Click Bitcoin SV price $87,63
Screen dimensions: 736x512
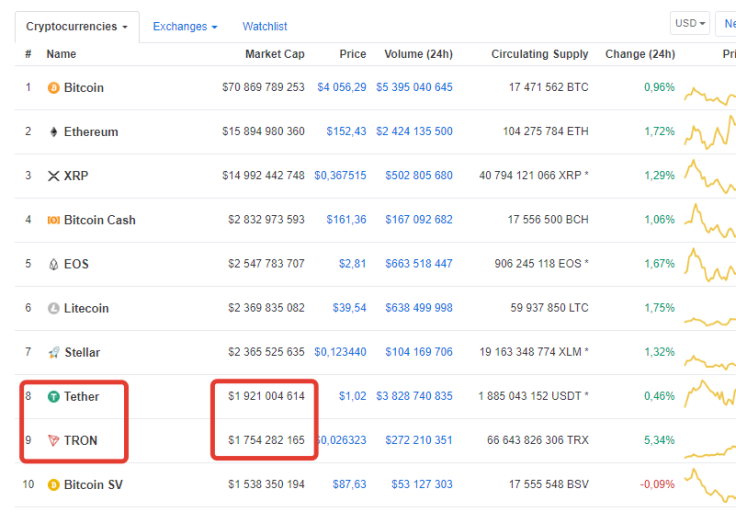pos(350,484)
